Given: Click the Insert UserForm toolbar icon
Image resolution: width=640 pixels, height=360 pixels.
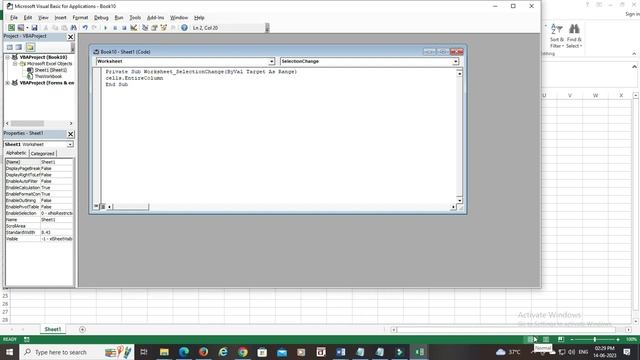Looking at the screenshot, I should pos(20,28).
